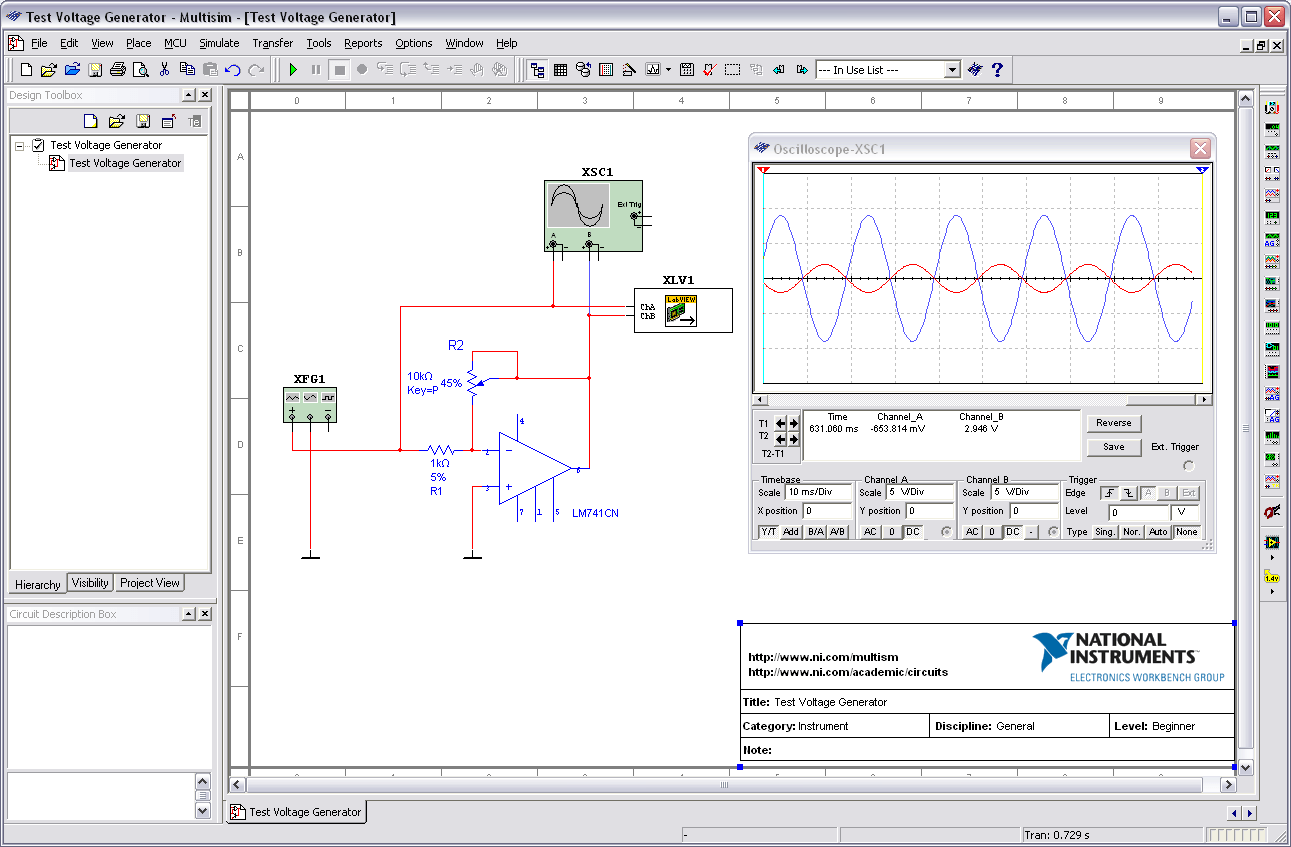Screen dimensions: 1291x847
Task: Click the Undo arrow icon
Action: point(233,70)
